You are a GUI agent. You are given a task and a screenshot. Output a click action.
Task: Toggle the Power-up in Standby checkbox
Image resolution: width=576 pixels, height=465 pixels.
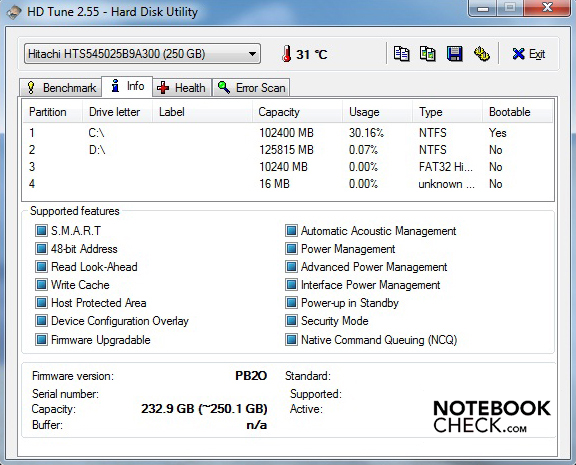pyautogui.click(x=291, y=303)
